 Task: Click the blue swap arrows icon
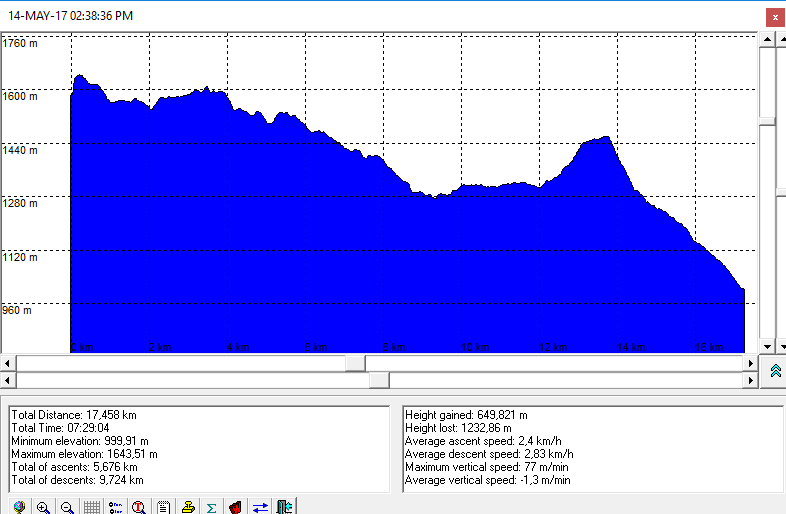260,507
